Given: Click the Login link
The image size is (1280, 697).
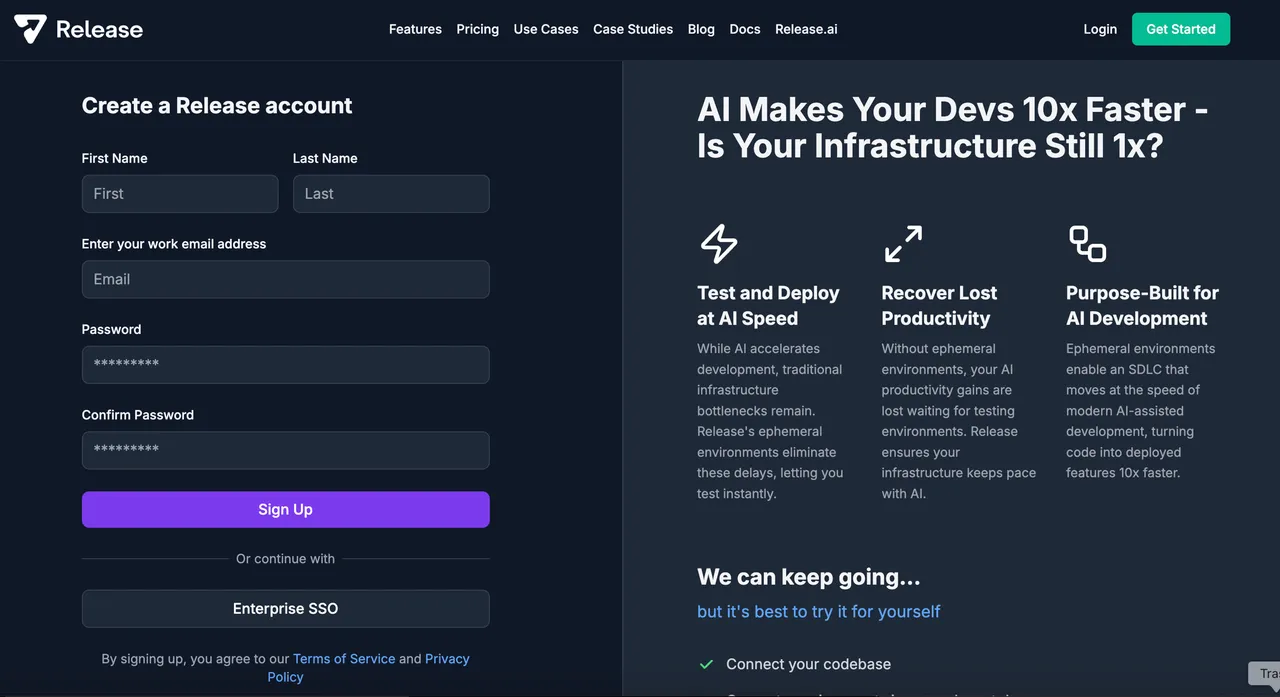Looking at the screenshot, I should 1100,29.
